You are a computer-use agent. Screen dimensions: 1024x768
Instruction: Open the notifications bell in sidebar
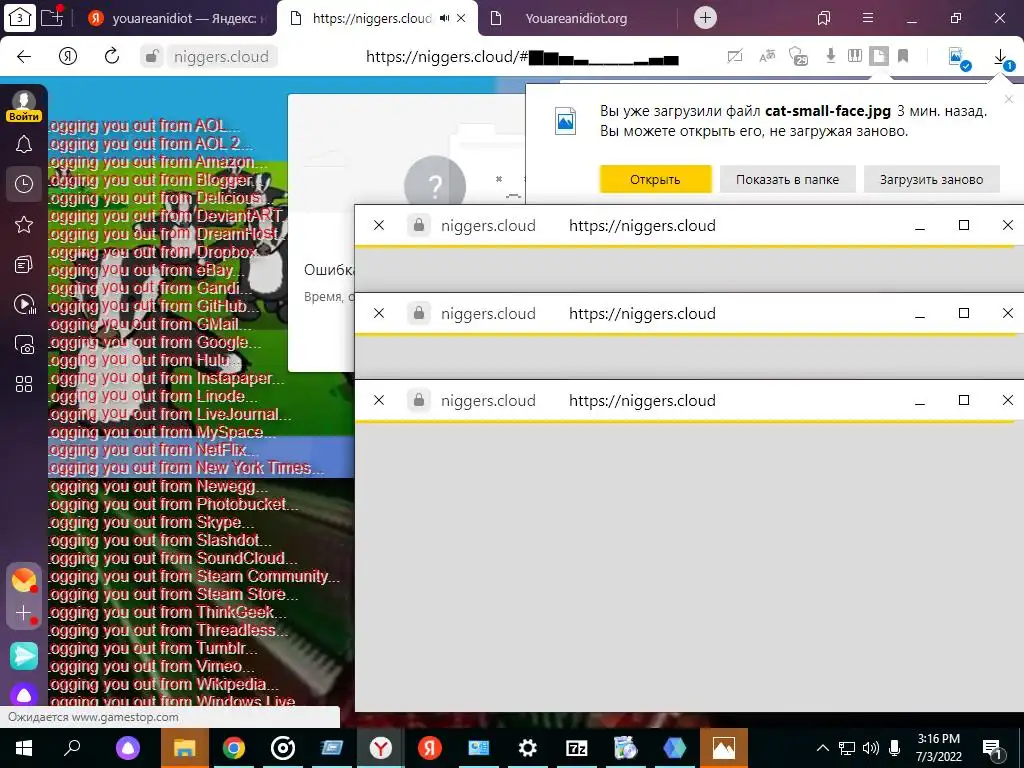pyautogui.click(x=24, y=144)
